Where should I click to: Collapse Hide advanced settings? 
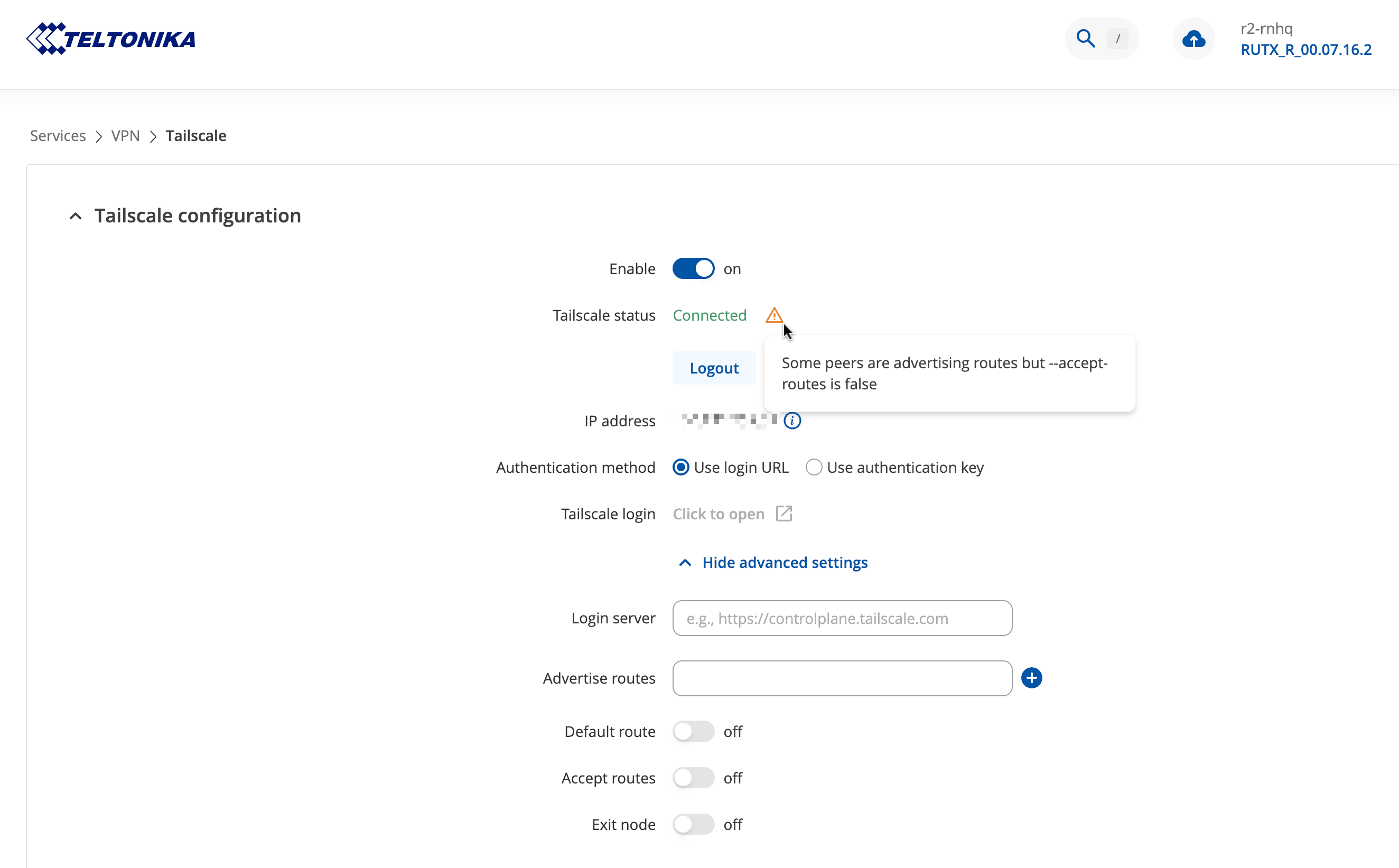tap(773, 563)
